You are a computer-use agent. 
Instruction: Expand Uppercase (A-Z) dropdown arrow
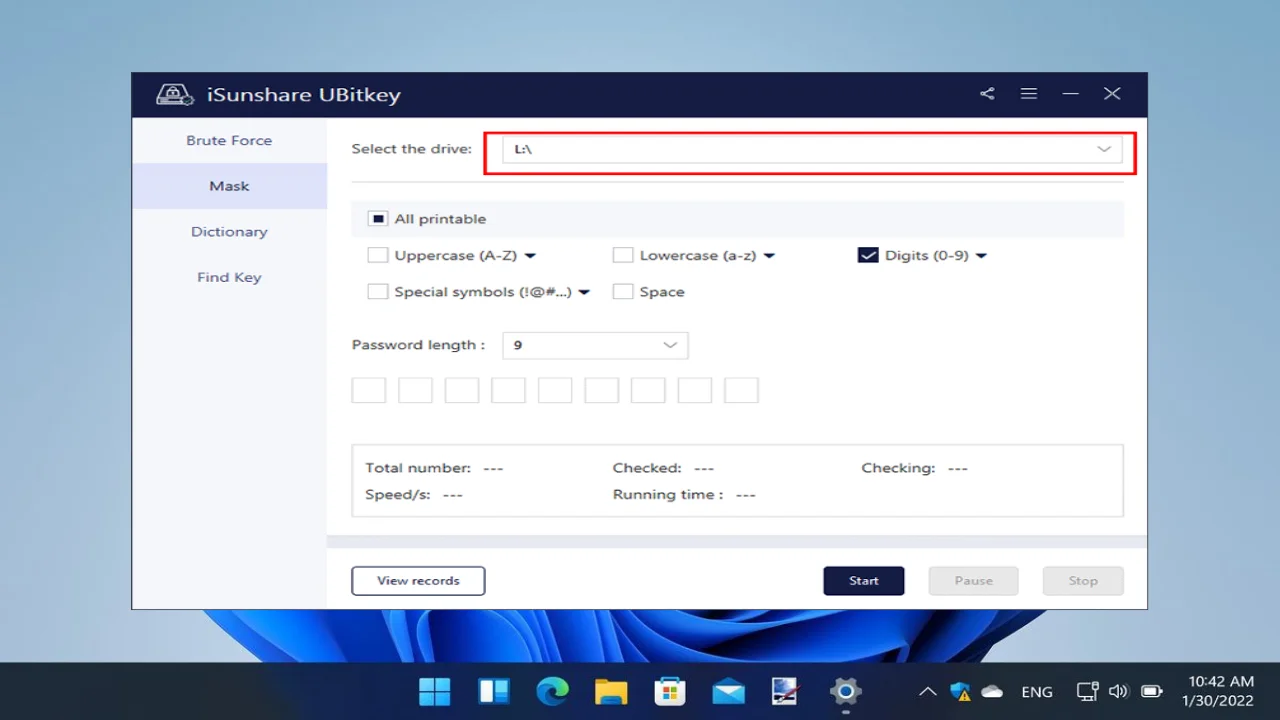(x=530, y=256)
